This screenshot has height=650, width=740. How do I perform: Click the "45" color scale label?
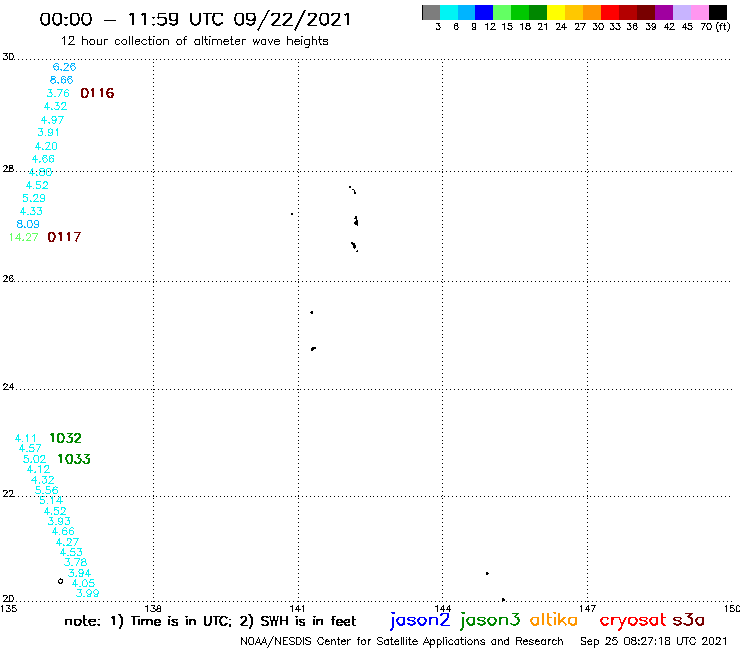[x=687, y=27]
